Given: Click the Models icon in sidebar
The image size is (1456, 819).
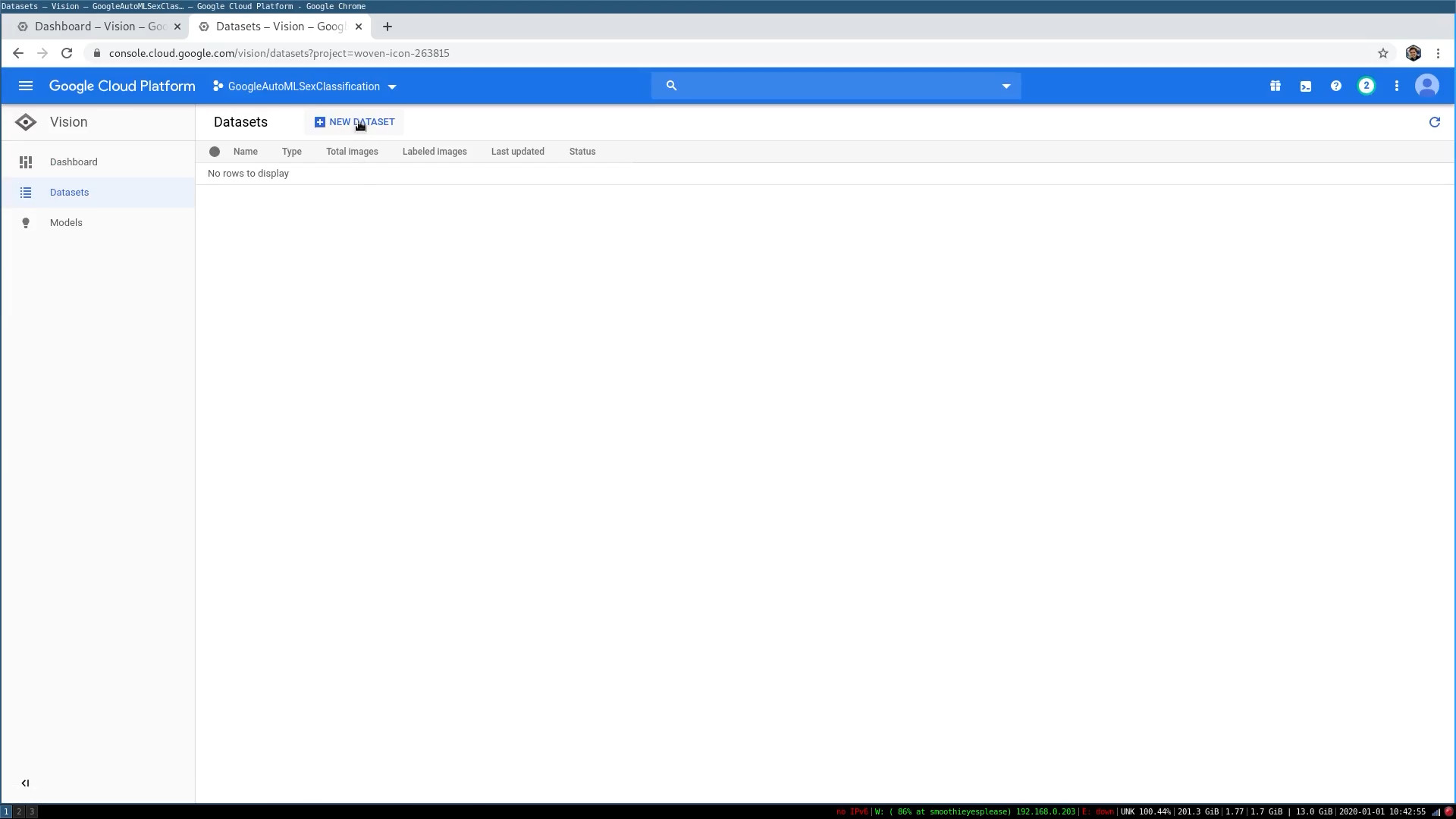Looking at the screenshot, I should (x=26, y=222).
